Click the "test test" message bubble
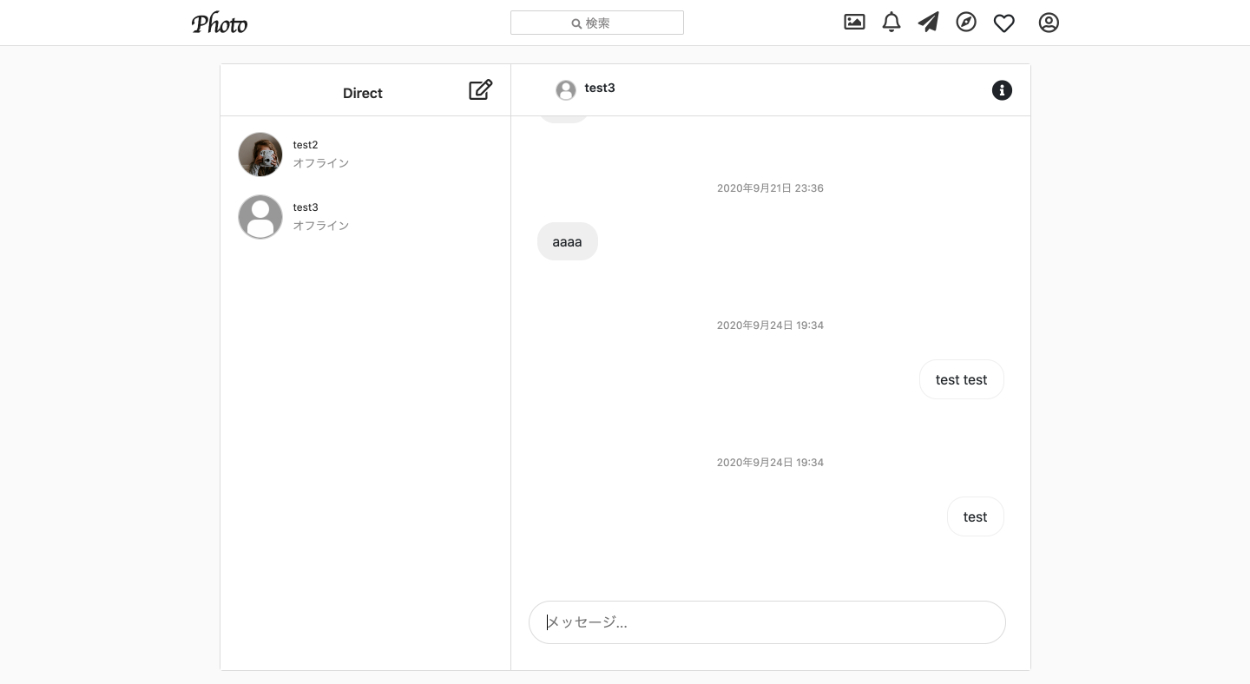 pos(961,380)
